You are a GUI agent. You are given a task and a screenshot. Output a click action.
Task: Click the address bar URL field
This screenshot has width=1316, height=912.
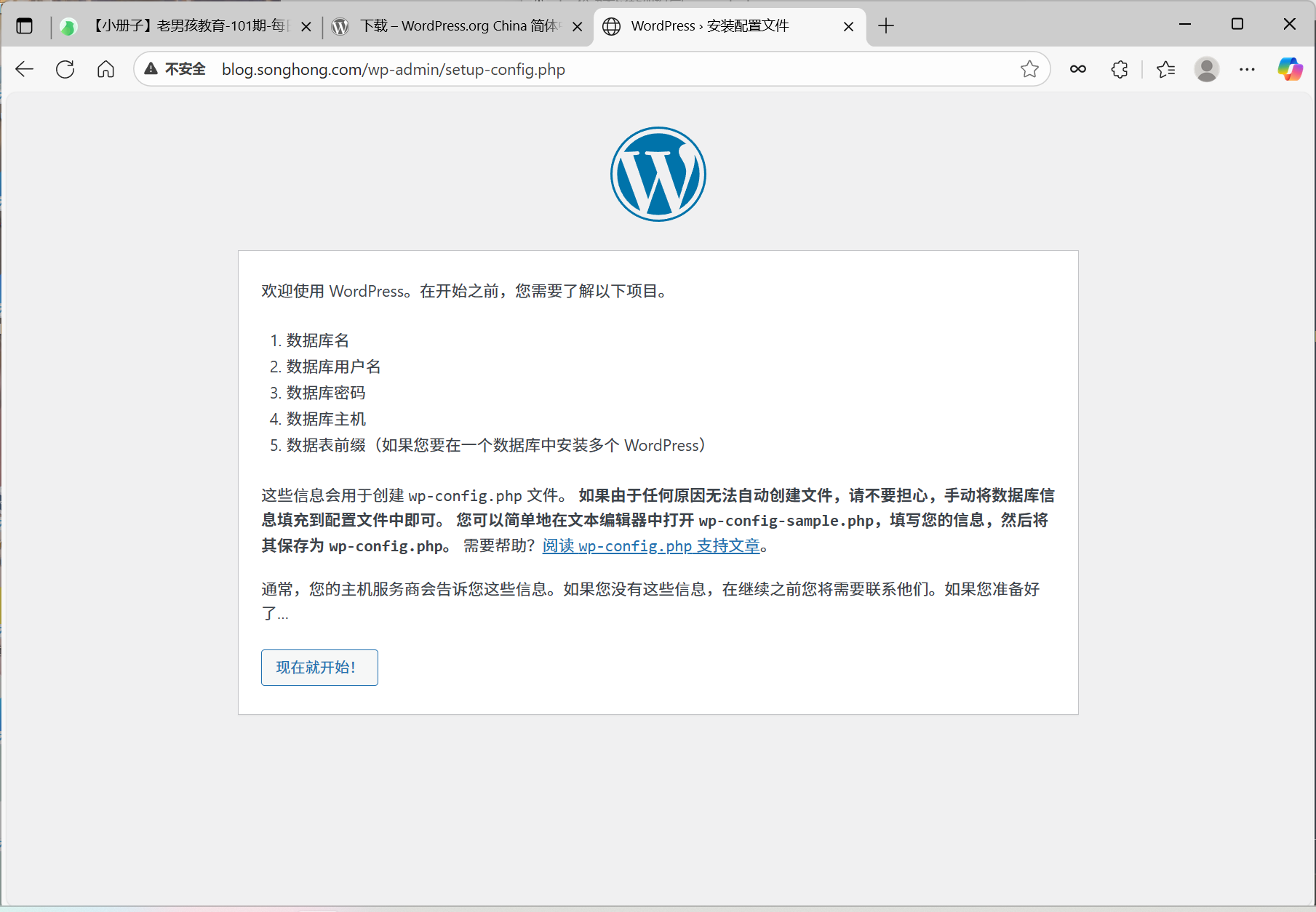click(582, 69)
